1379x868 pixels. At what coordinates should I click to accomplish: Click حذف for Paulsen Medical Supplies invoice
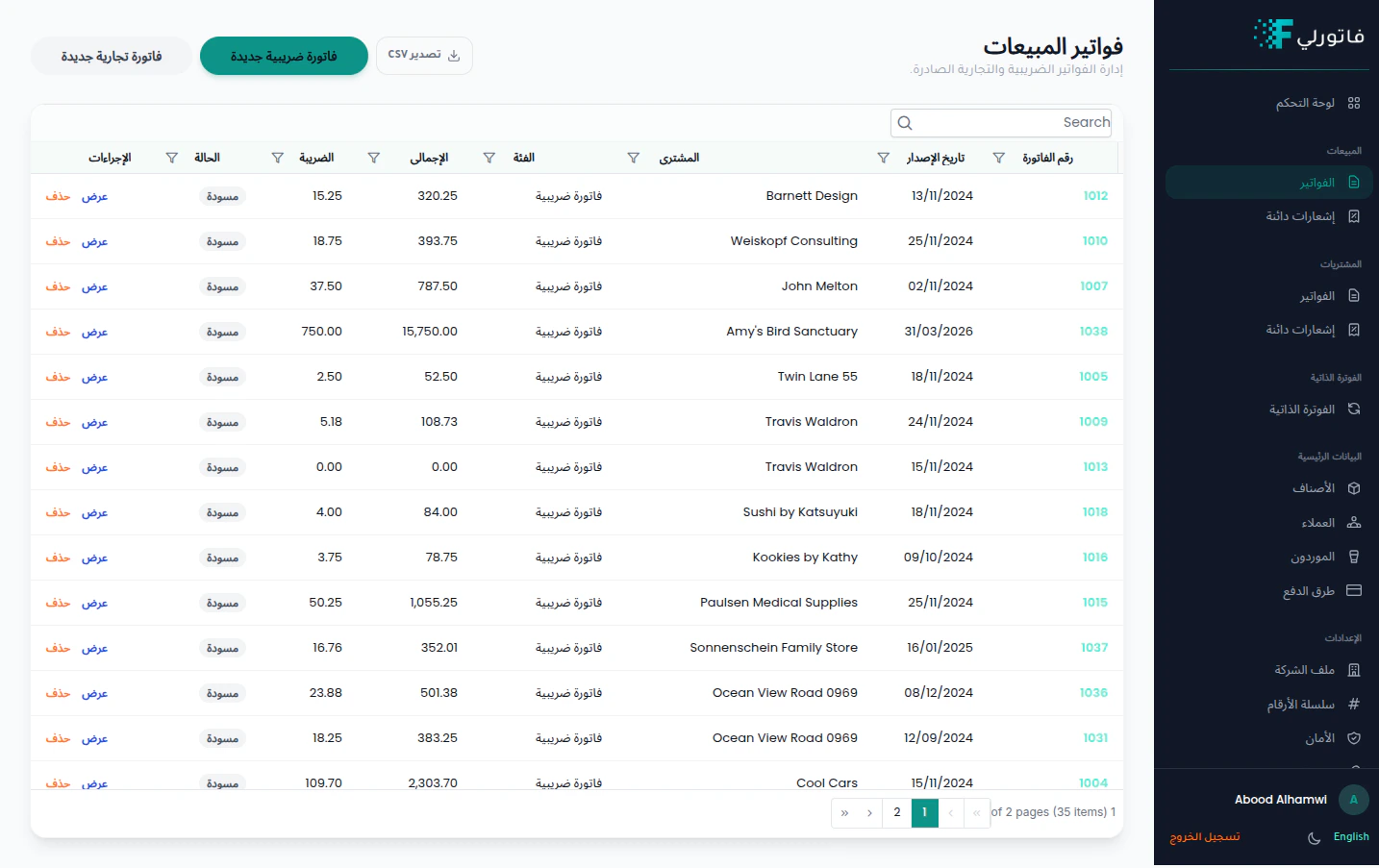pos(58,603)
